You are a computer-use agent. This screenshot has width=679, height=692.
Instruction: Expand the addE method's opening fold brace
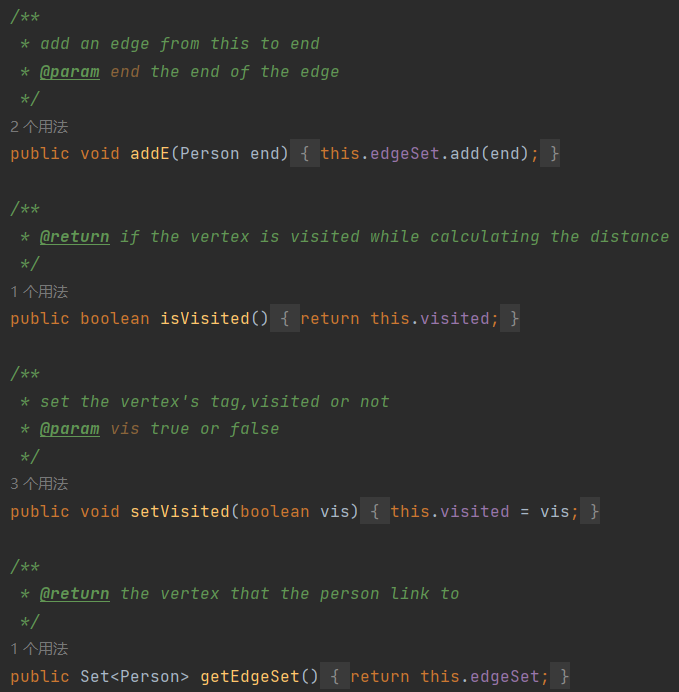tap(305, 154)
